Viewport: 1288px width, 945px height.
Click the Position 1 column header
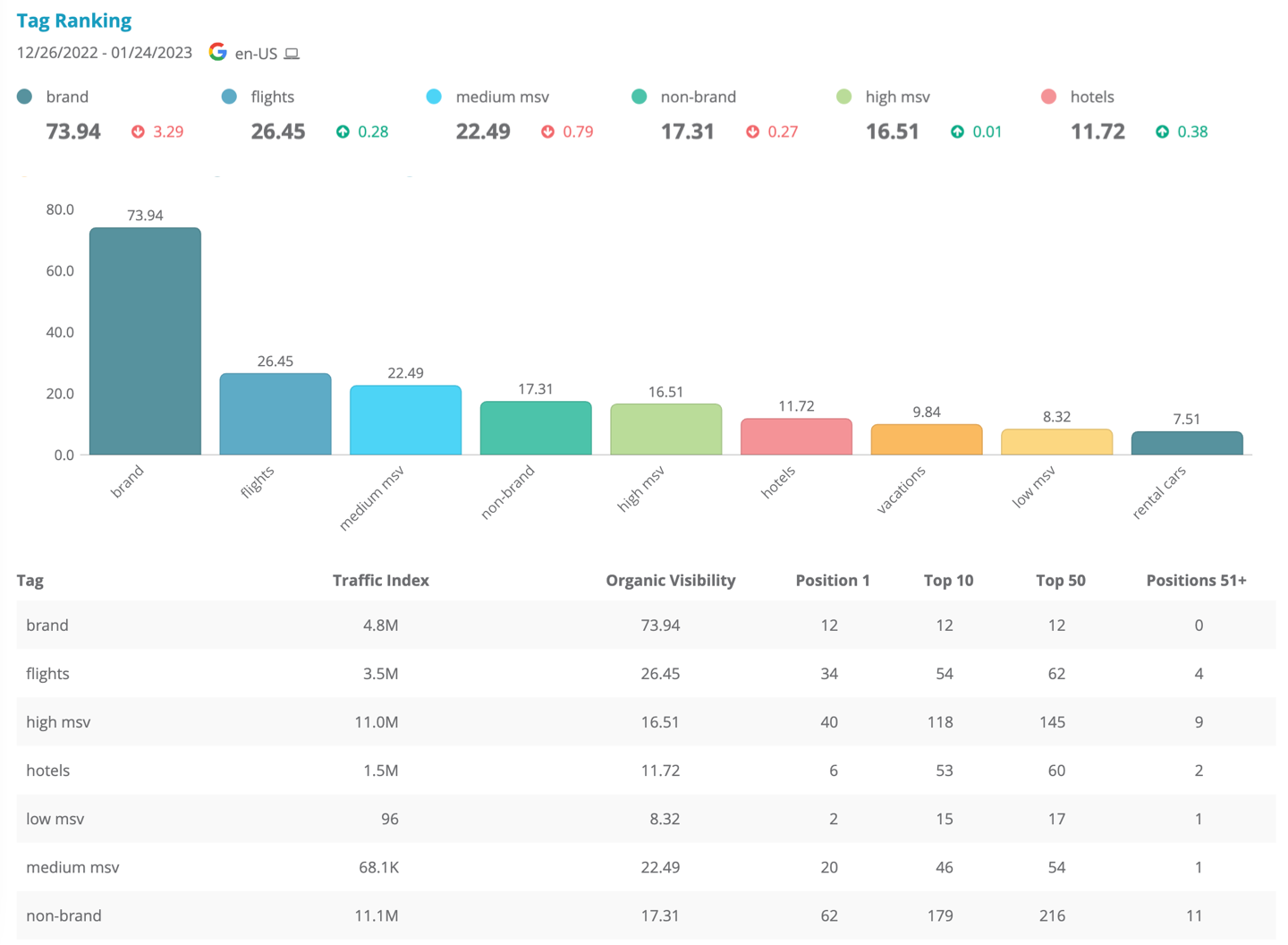click(x=832, y=580)
